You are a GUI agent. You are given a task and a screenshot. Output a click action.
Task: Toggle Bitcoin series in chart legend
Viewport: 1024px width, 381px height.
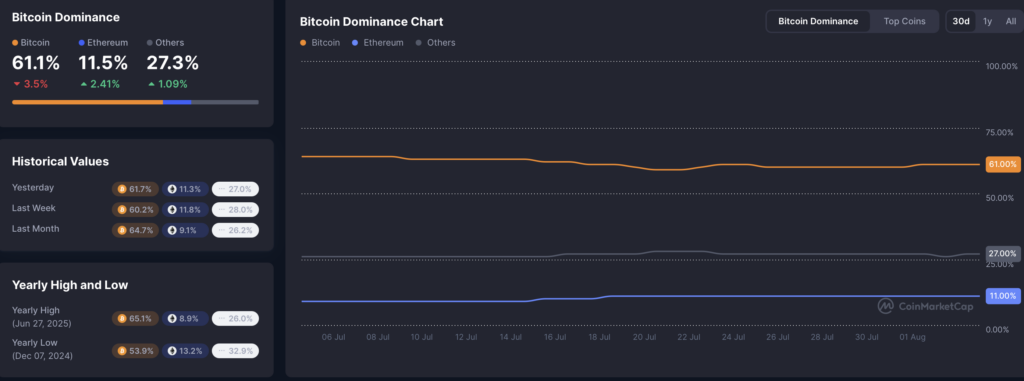pyautogui.click(x=320, y=42)
